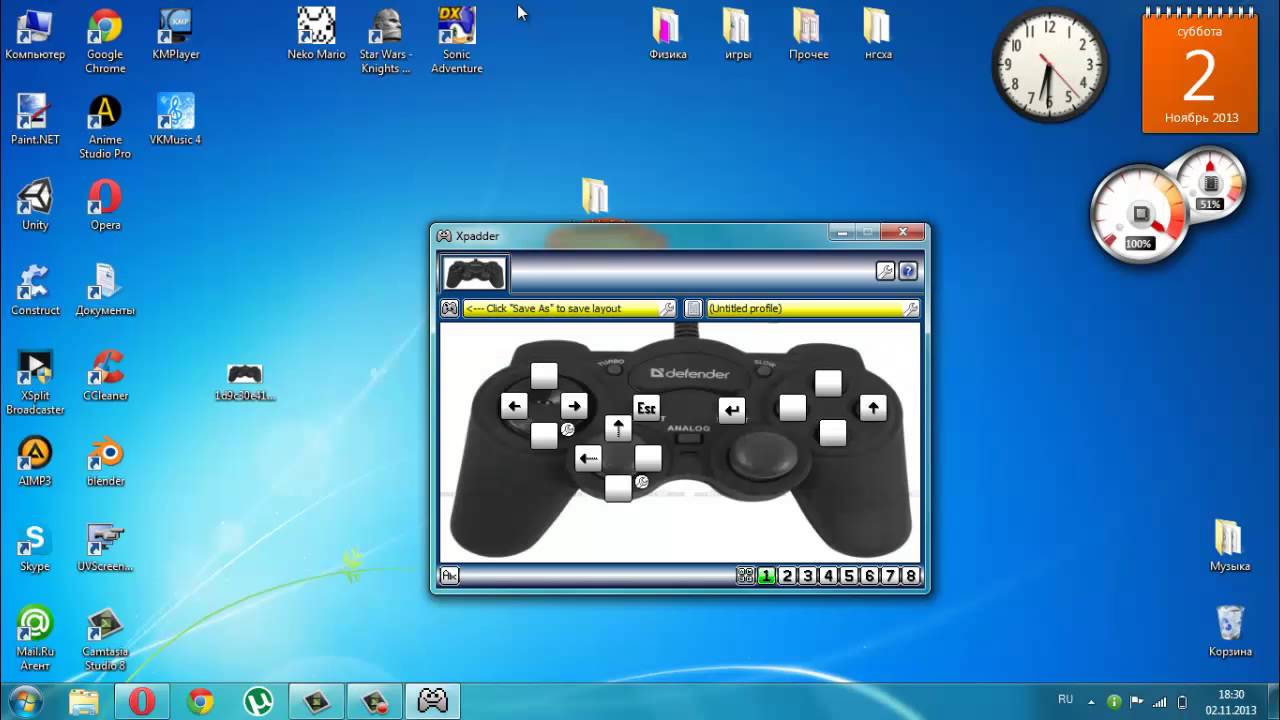Click the taskbar clock showing 18:30
Screen dimensions: 1280x720
click(x=1232, y=702)
